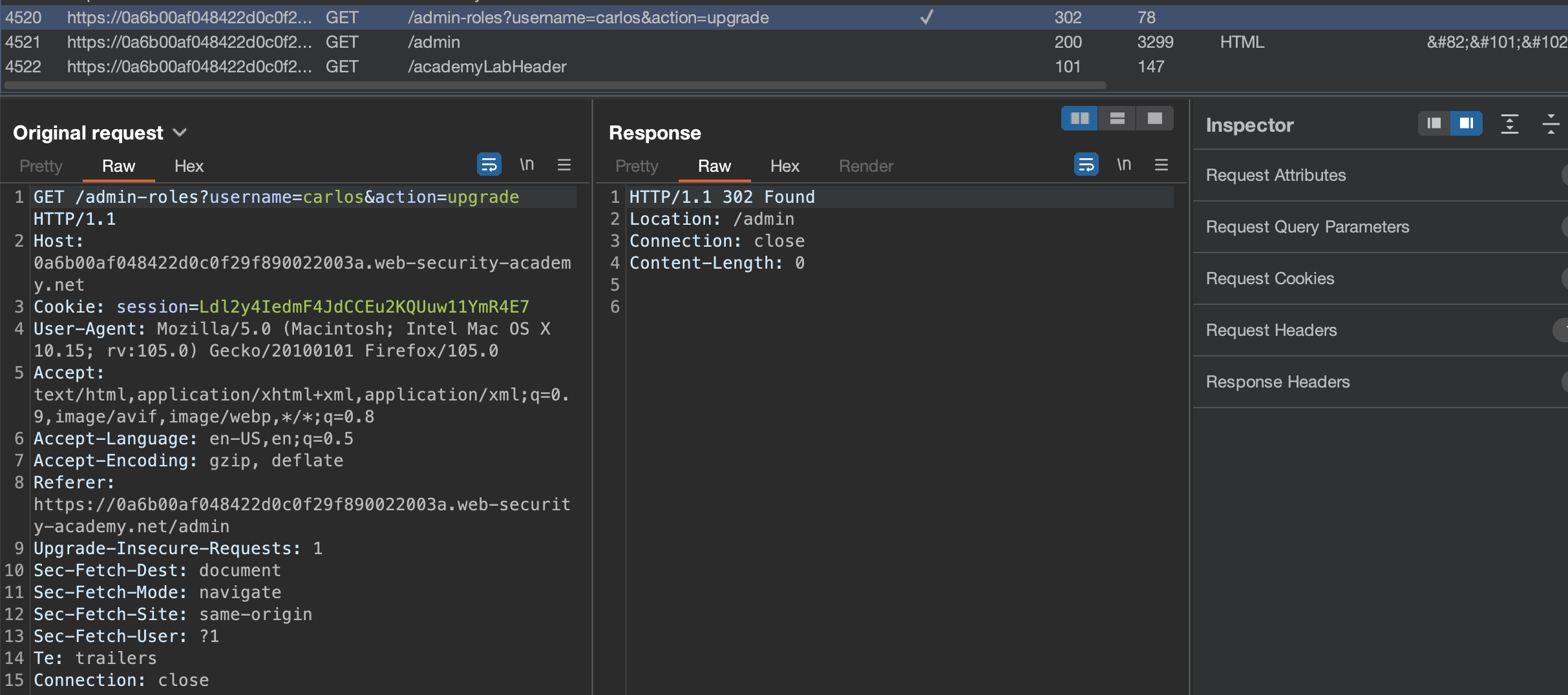Screen dimensions: 1568x695
Task: Expand the Request Cookies section
Action: (x=1269, y=278)
